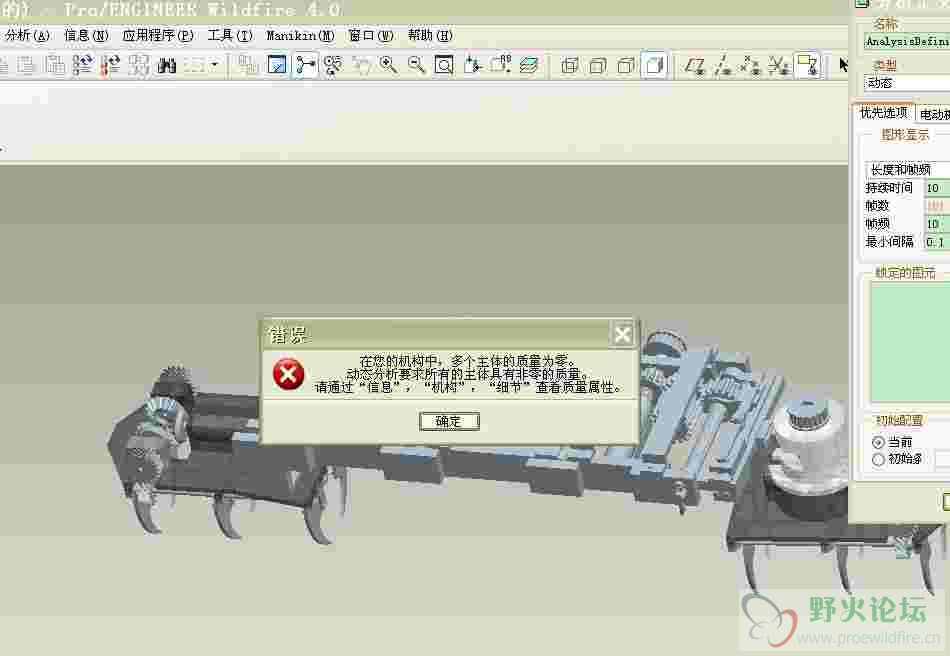This screenshot has width=950, height=656.
Task: Open the 分析(A) menu
Action: [x=27, y=36]
